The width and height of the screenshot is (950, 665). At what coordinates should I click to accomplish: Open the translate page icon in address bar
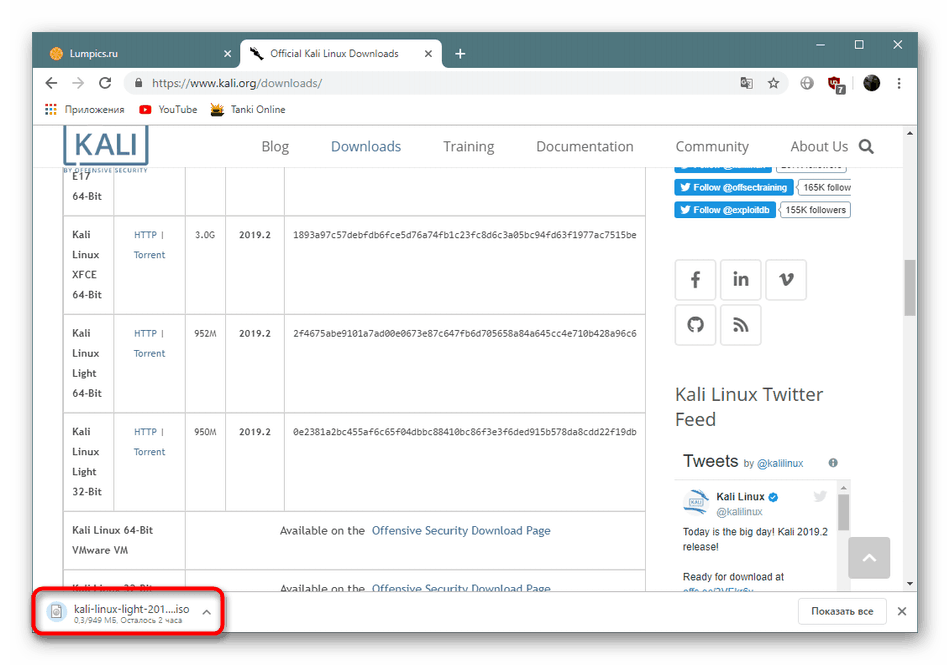tap(746, 83)
